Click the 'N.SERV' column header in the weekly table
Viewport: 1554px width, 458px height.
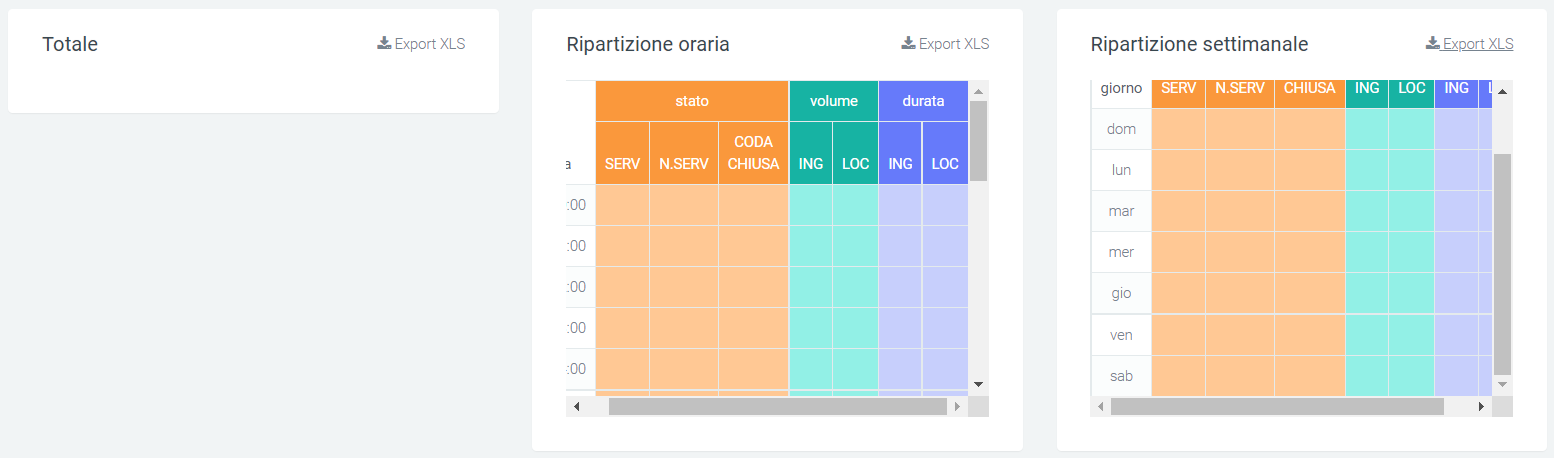pos(1240,88)
